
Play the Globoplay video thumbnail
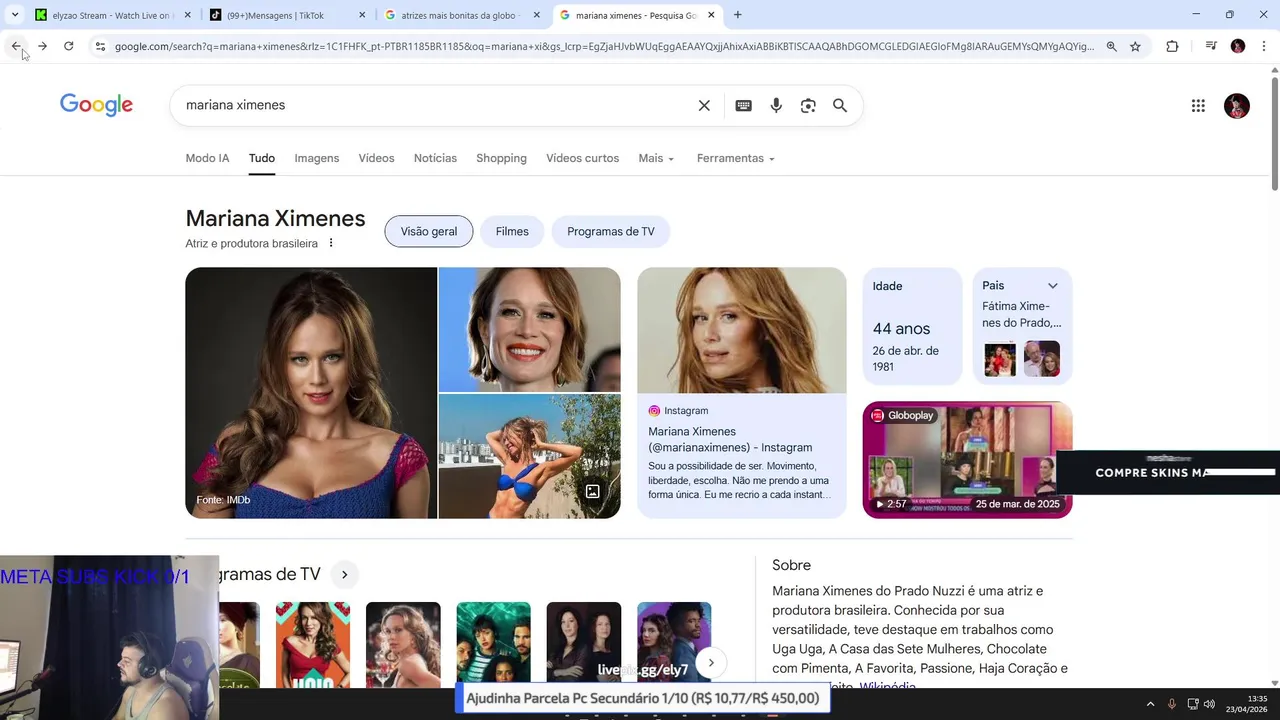[x=967, y=460]
